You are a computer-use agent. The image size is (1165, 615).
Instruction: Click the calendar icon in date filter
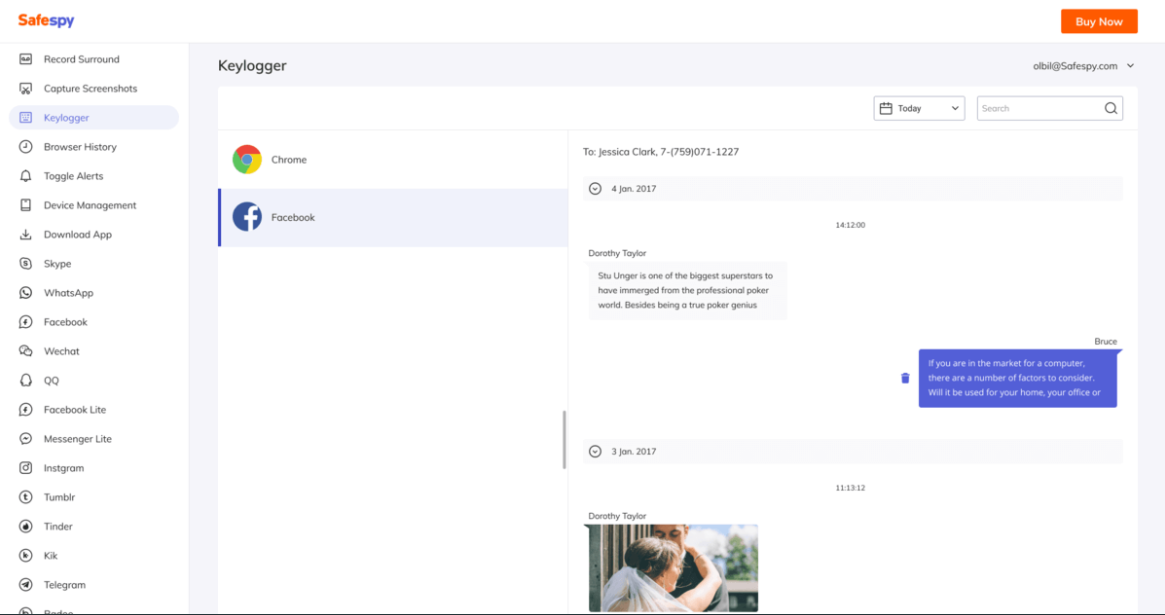coord(886,108)
